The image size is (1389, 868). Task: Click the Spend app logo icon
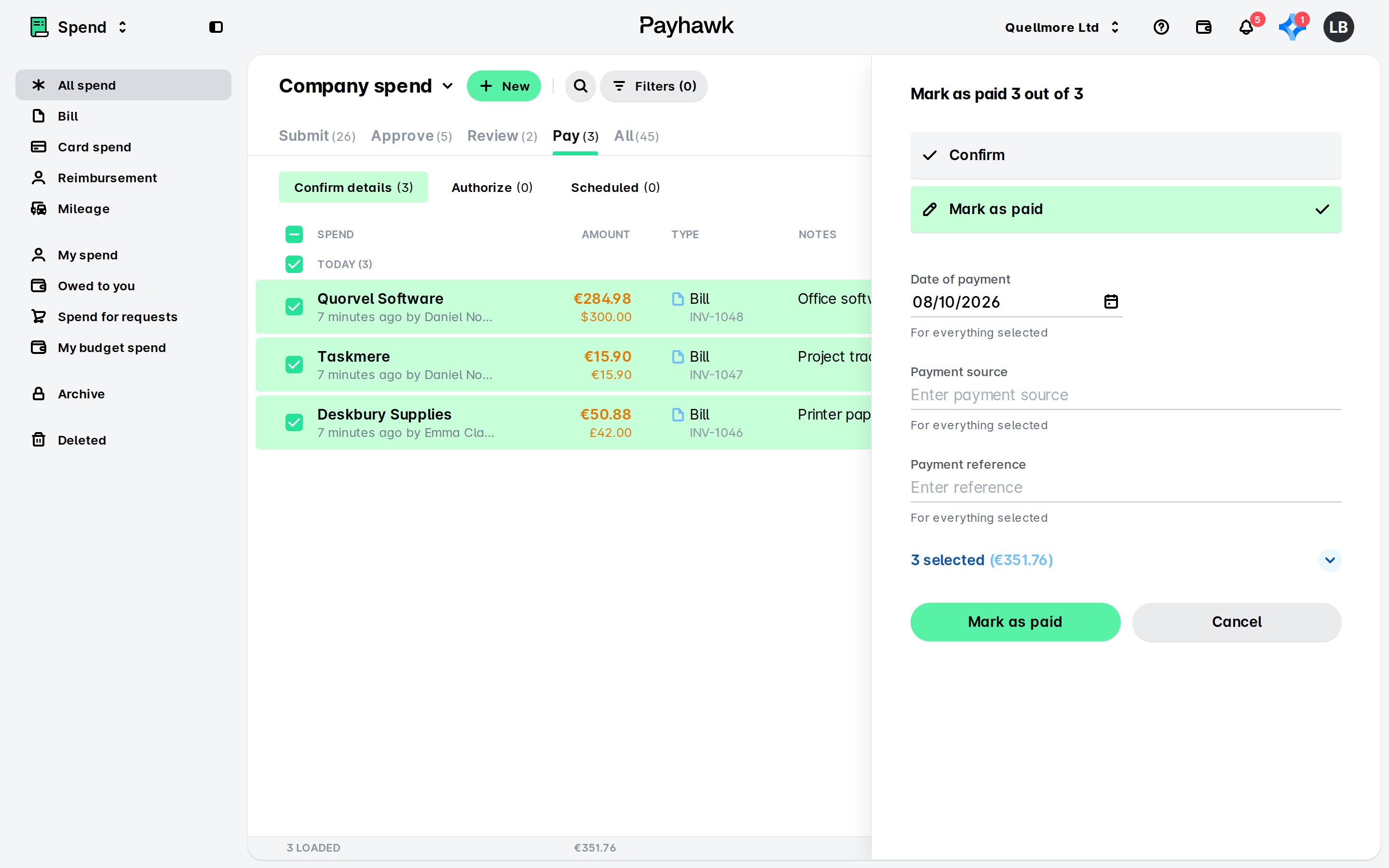[x=39, y=27]
